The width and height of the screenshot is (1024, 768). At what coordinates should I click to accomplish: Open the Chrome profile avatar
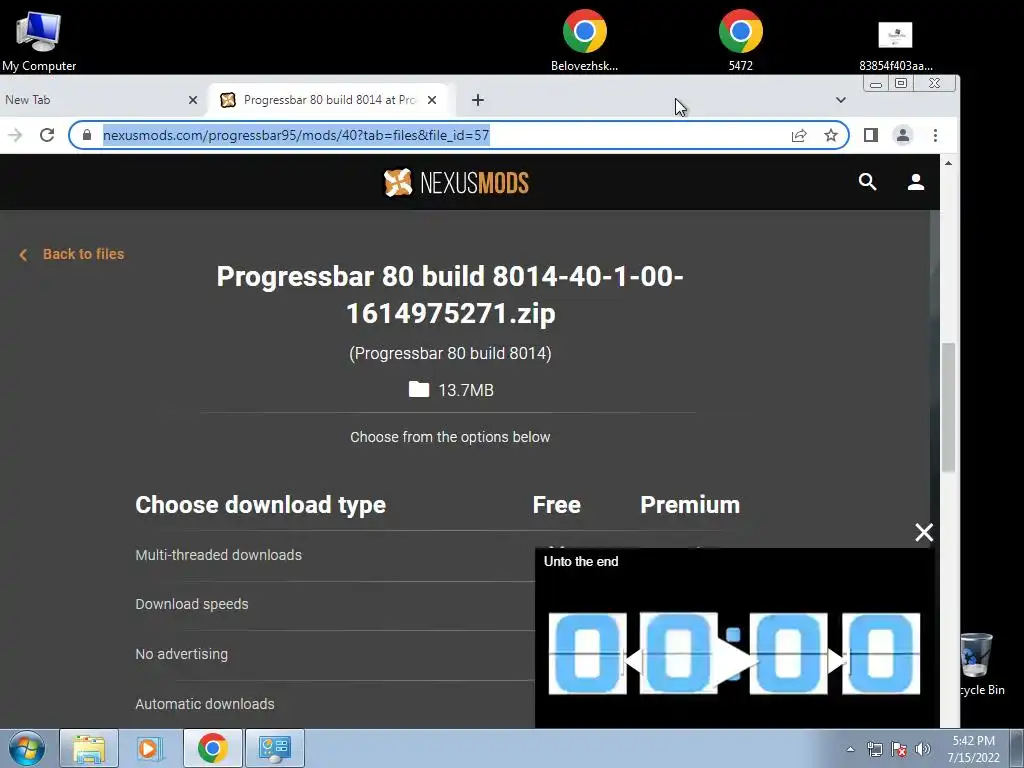[x=903, y=135]
